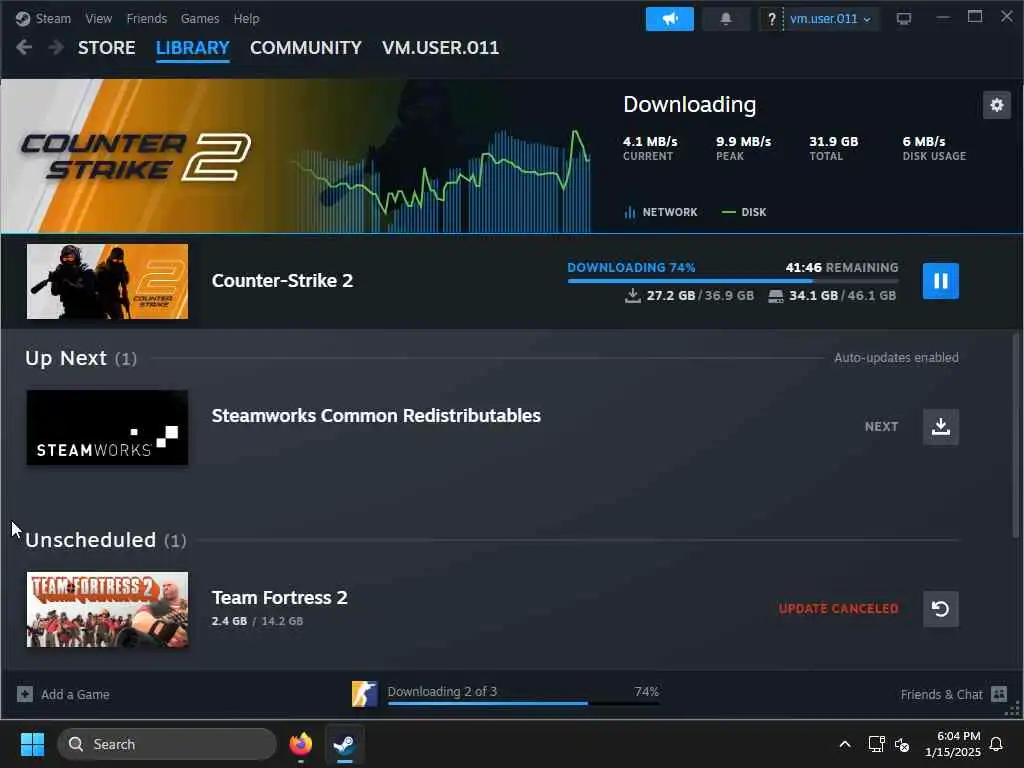Click the Add a Game plus icon
The height and width of the screenshot is (768, 1024).
click(25, 694)
